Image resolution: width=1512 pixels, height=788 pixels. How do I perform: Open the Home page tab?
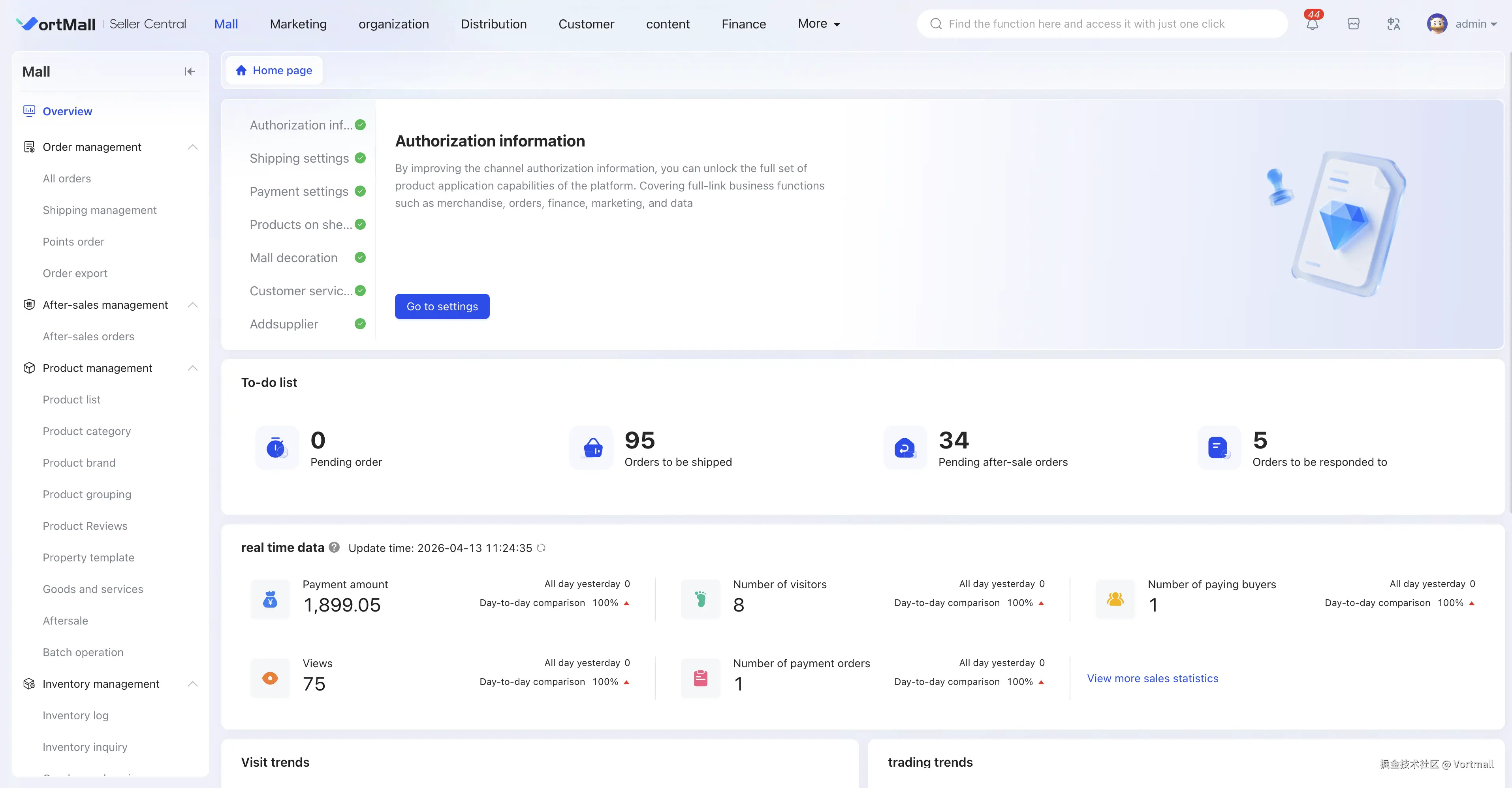(x=274, y=70)
